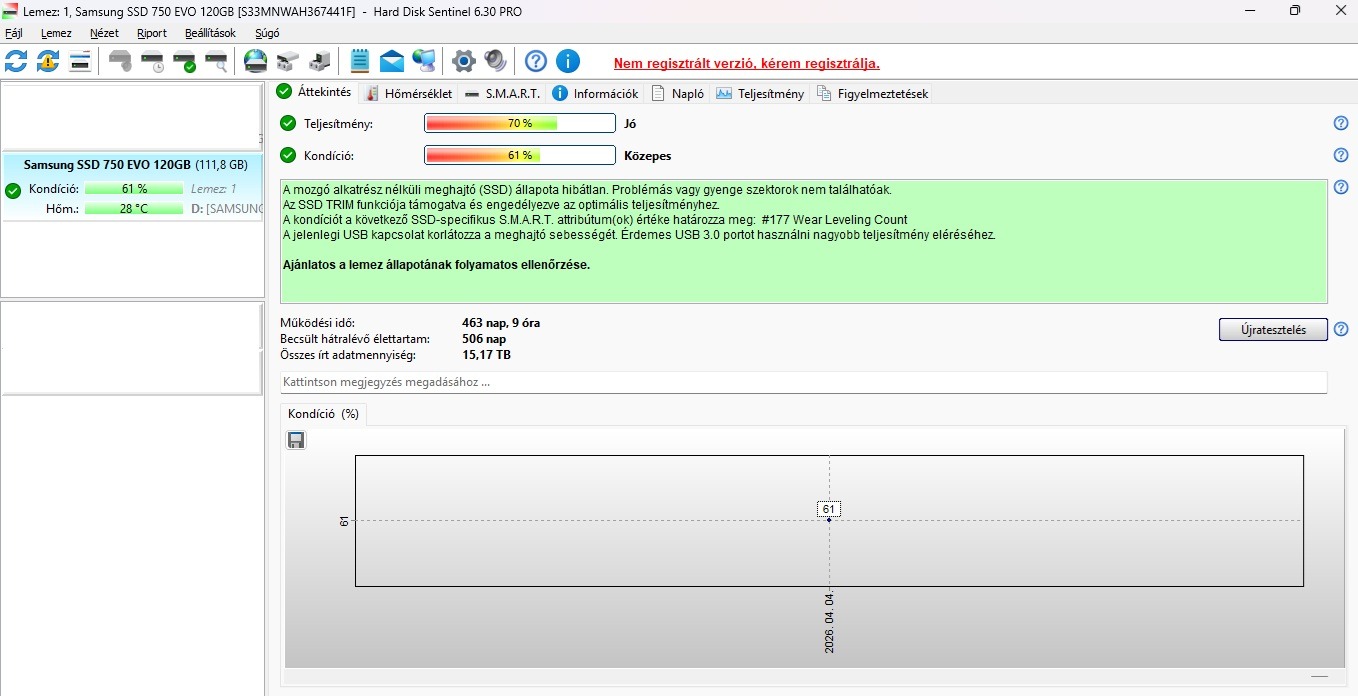
Task: Select the Kondíció (%) chart tab
Action: coord(323,413)
